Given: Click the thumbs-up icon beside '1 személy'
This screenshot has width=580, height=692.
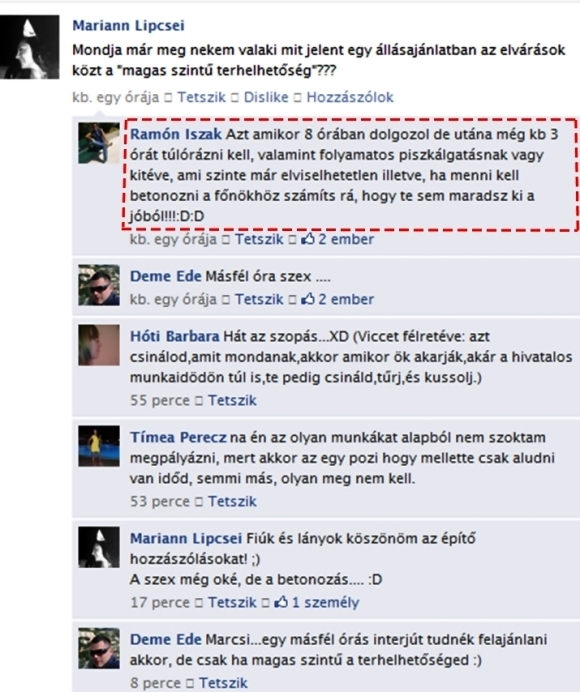Looking at the screenshot, I should 281,602.
